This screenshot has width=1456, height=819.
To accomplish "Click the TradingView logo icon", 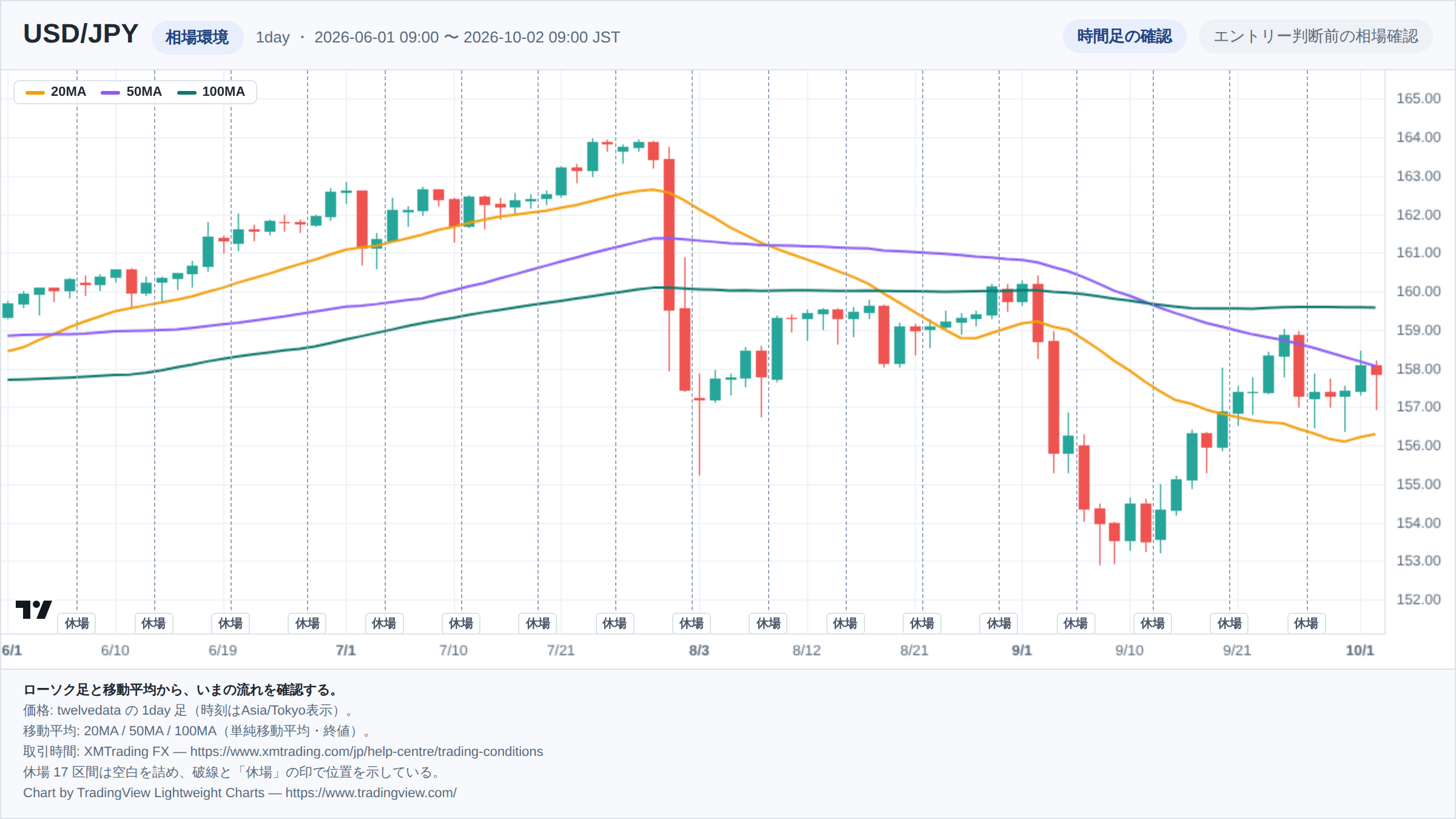I will [x=33, y=609].
